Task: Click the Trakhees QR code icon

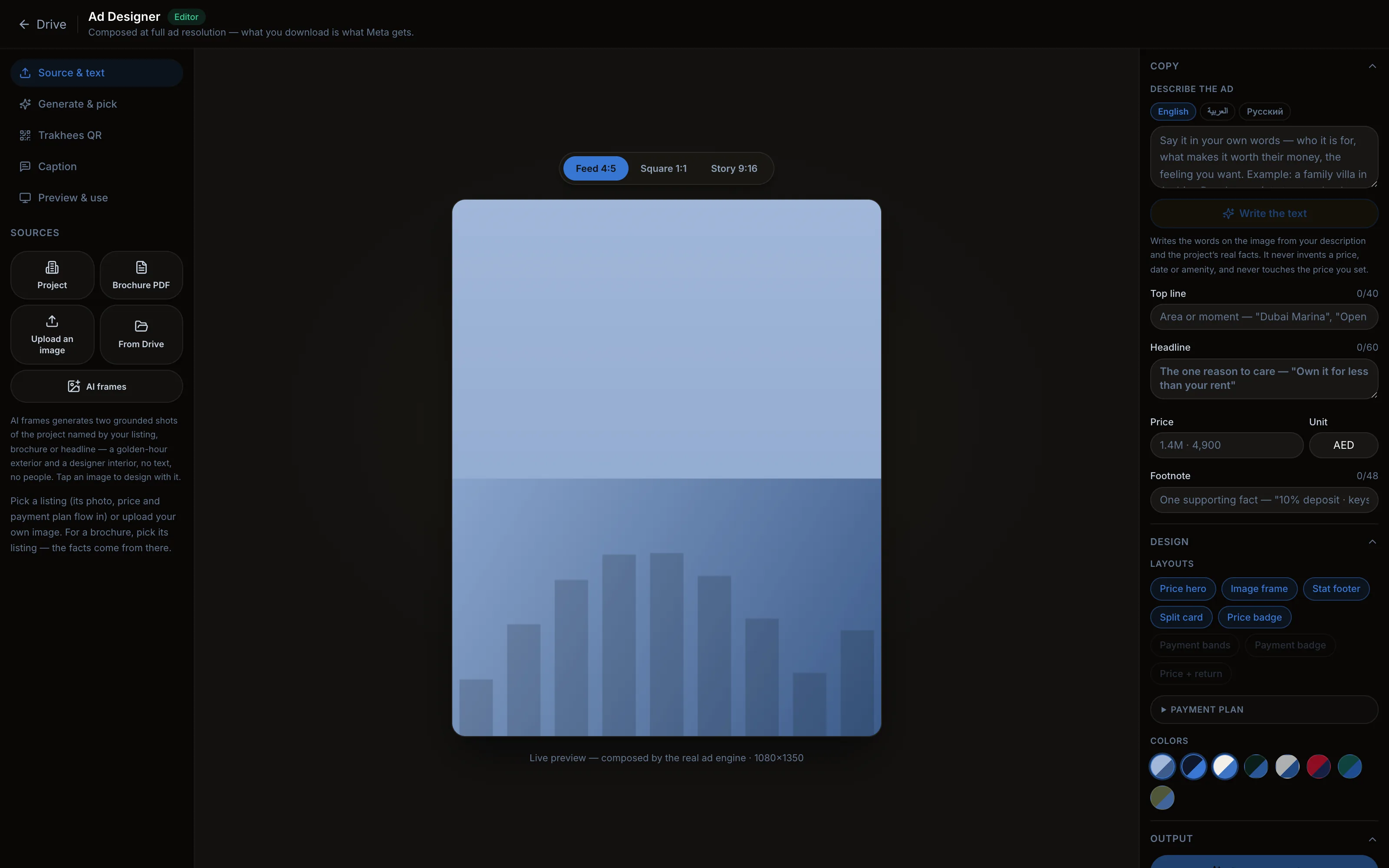Action: (25, 135)
